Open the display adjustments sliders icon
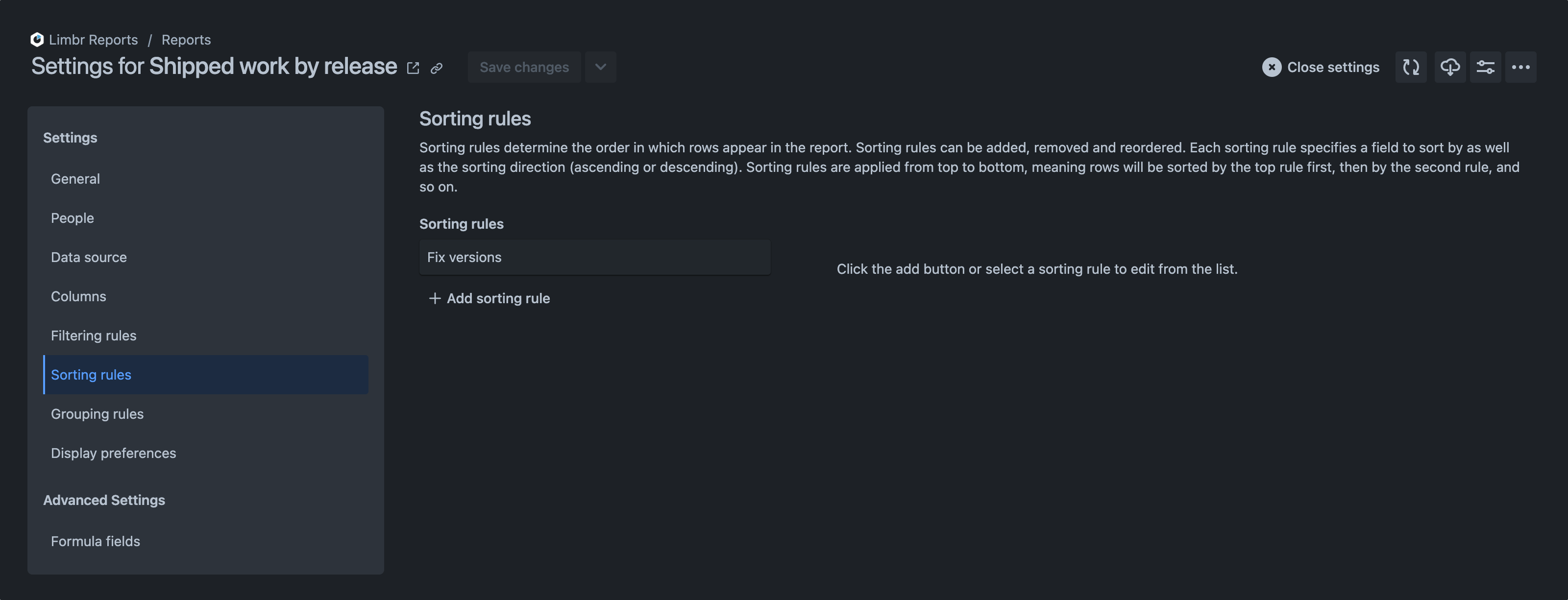Viewport: 1568px width, 600px height. click(x=1486, y=67)
